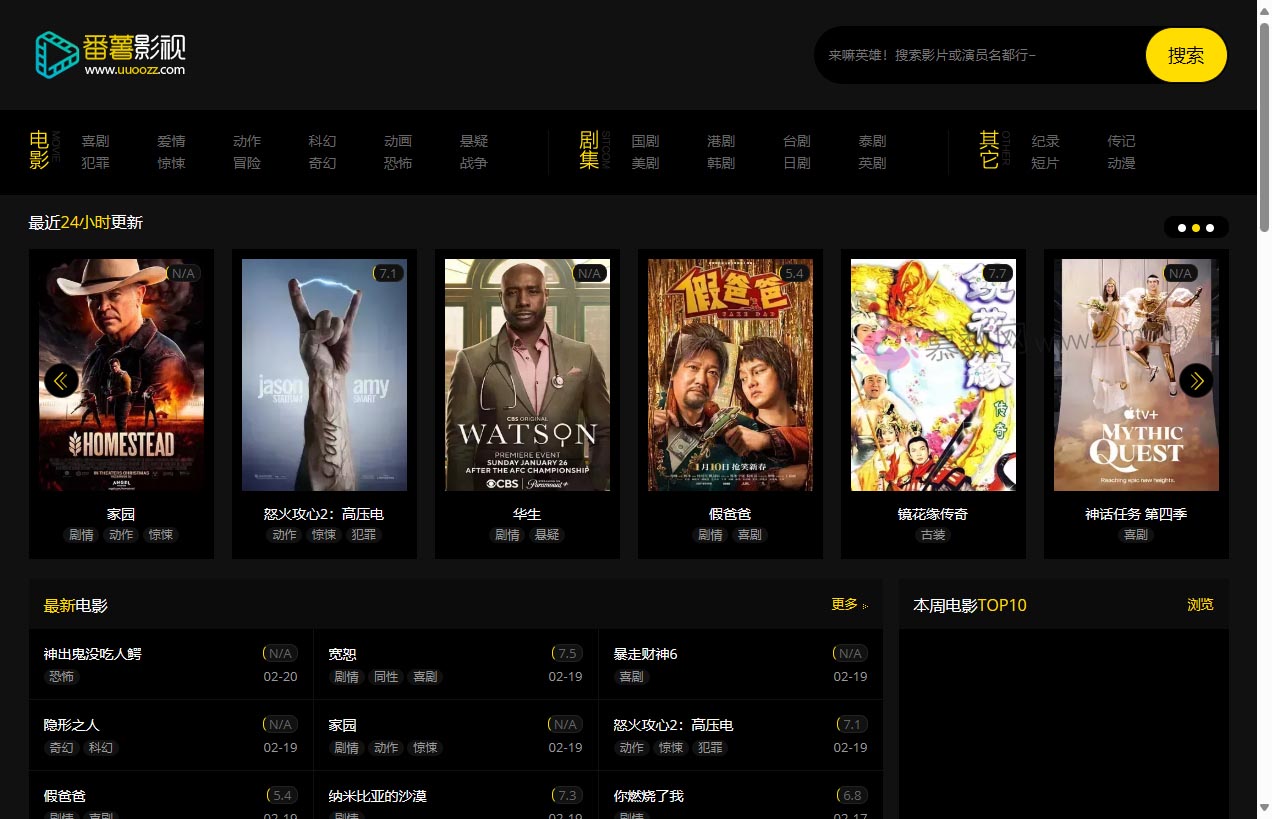Open the 纪录 category under 其它
1272x819 pixels.
click(1045, 141)
